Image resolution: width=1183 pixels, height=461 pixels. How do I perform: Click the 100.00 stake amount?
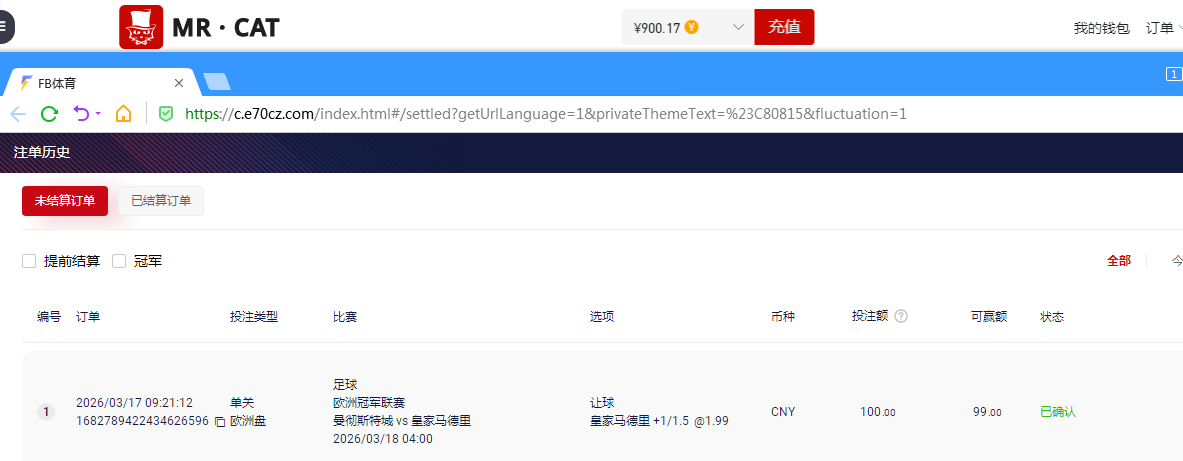(878, 412)
